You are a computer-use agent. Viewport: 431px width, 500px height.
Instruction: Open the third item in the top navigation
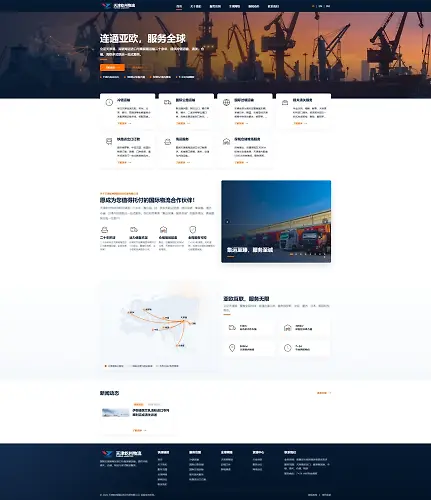tap(215, 6)
